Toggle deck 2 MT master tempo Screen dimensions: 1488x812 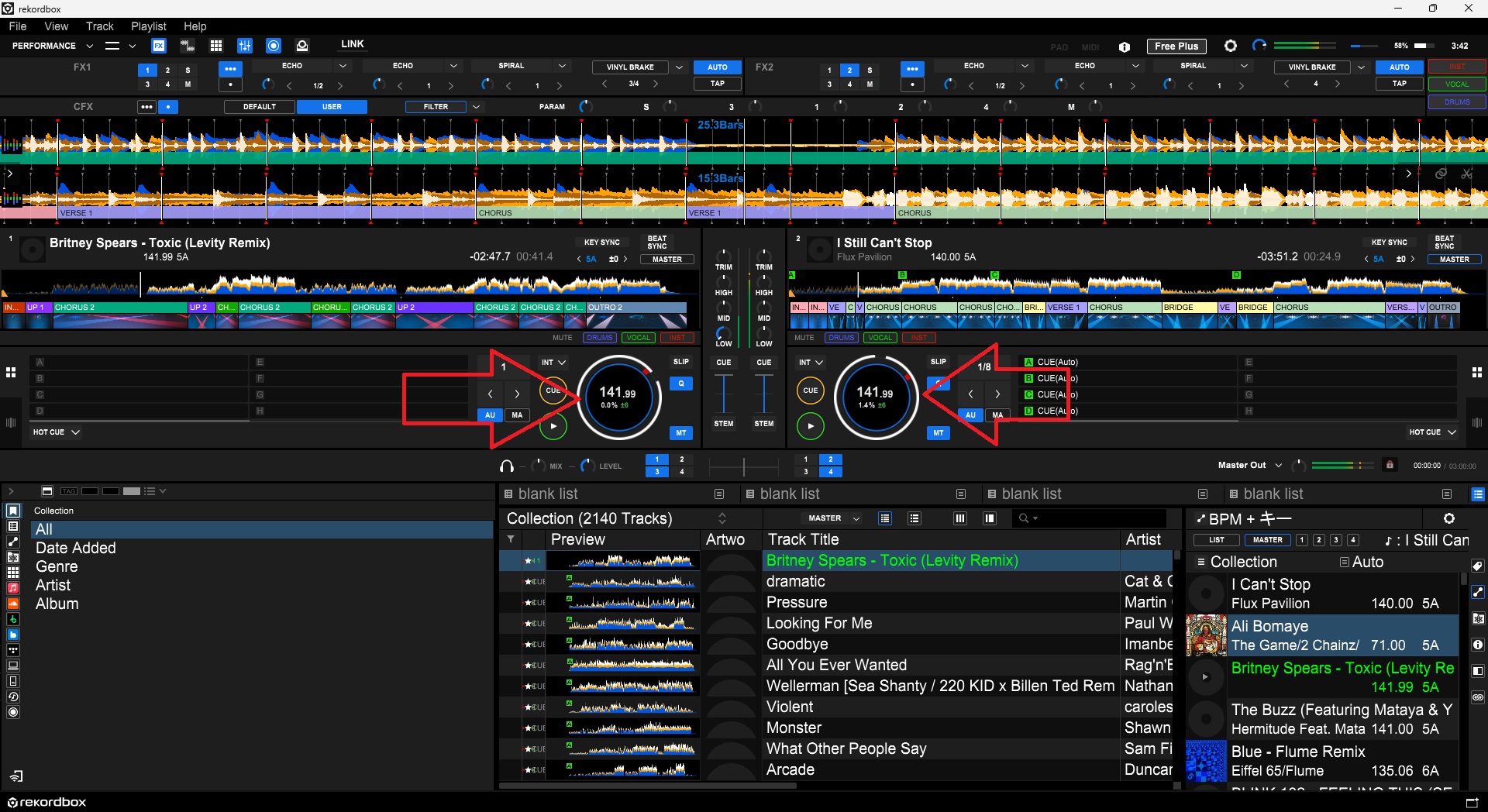939,433
